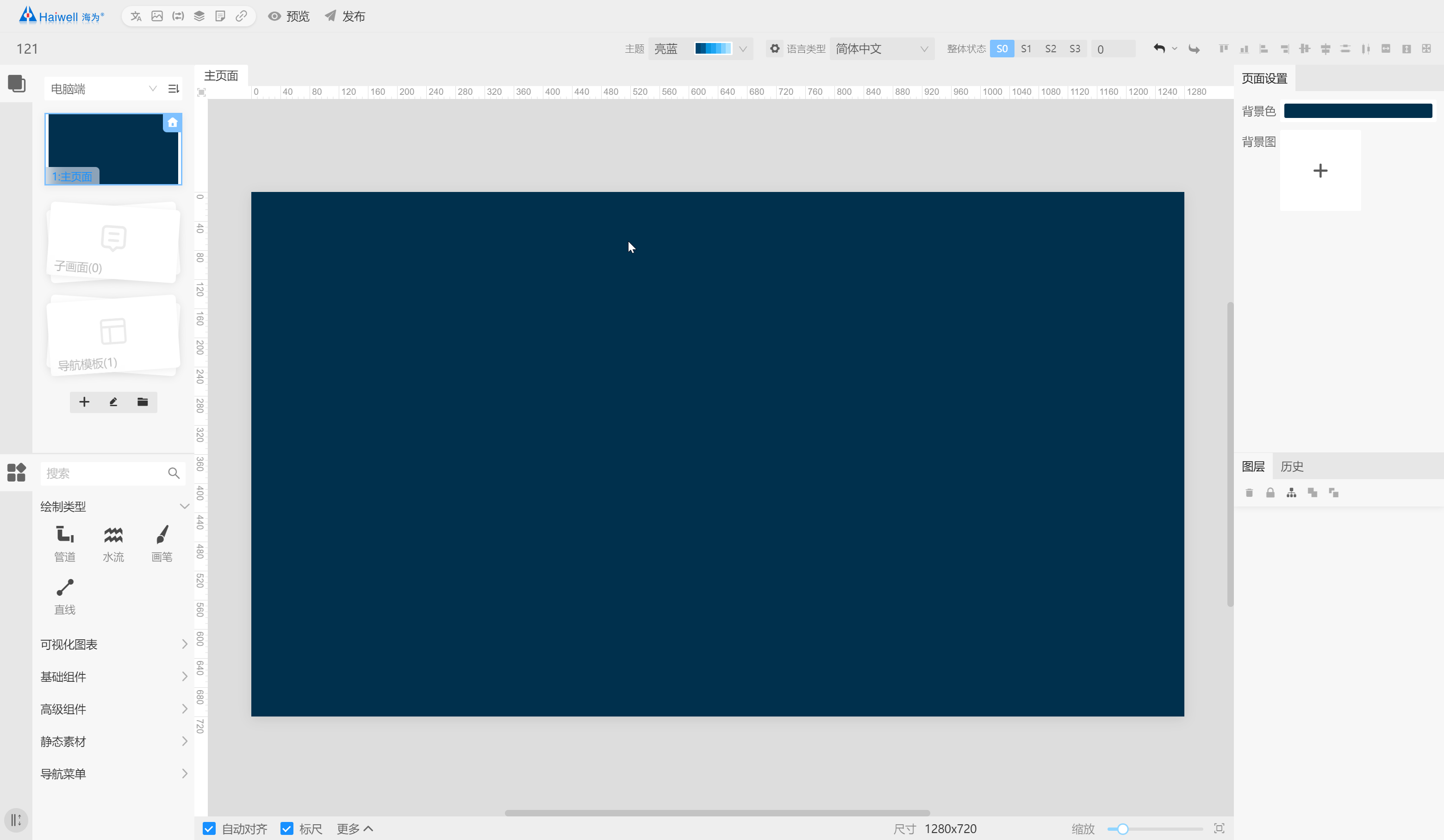
Task: Toggle the 标尺 ruler checkbox
Action: 287,828
